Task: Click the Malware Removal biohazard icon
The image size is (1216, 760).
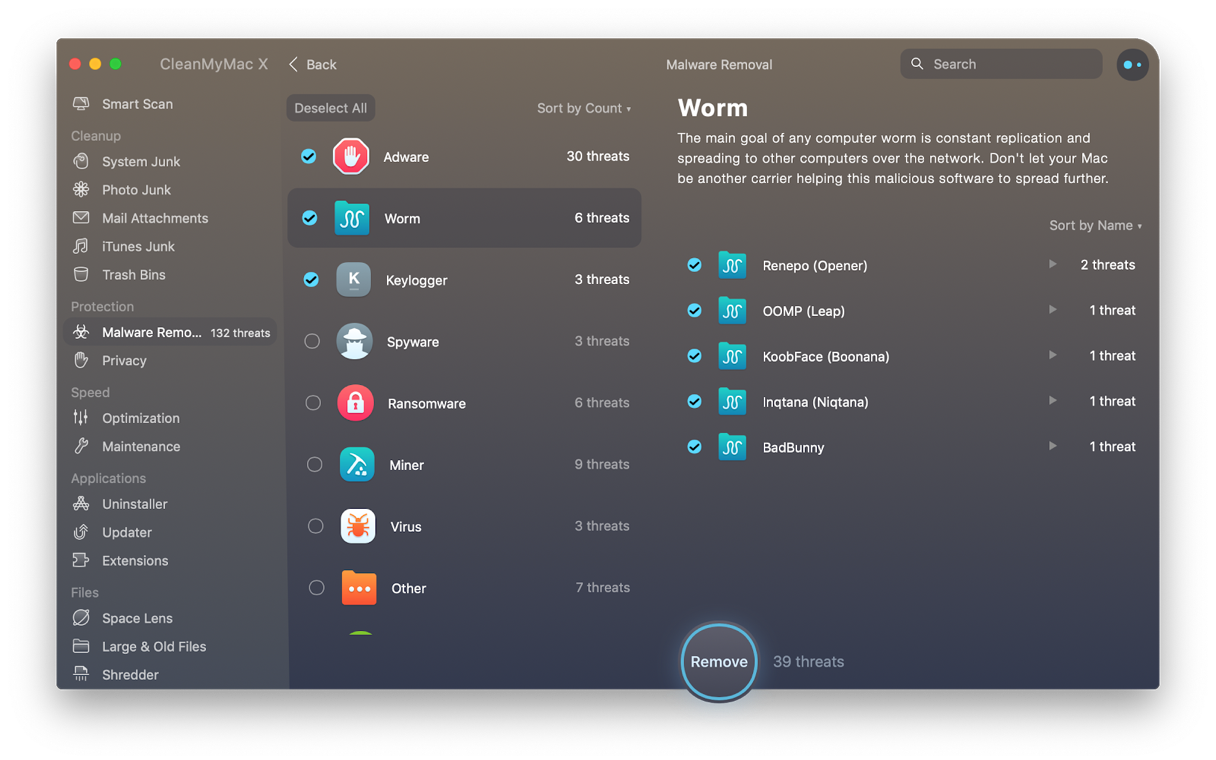Action: [x=81, y=332]
